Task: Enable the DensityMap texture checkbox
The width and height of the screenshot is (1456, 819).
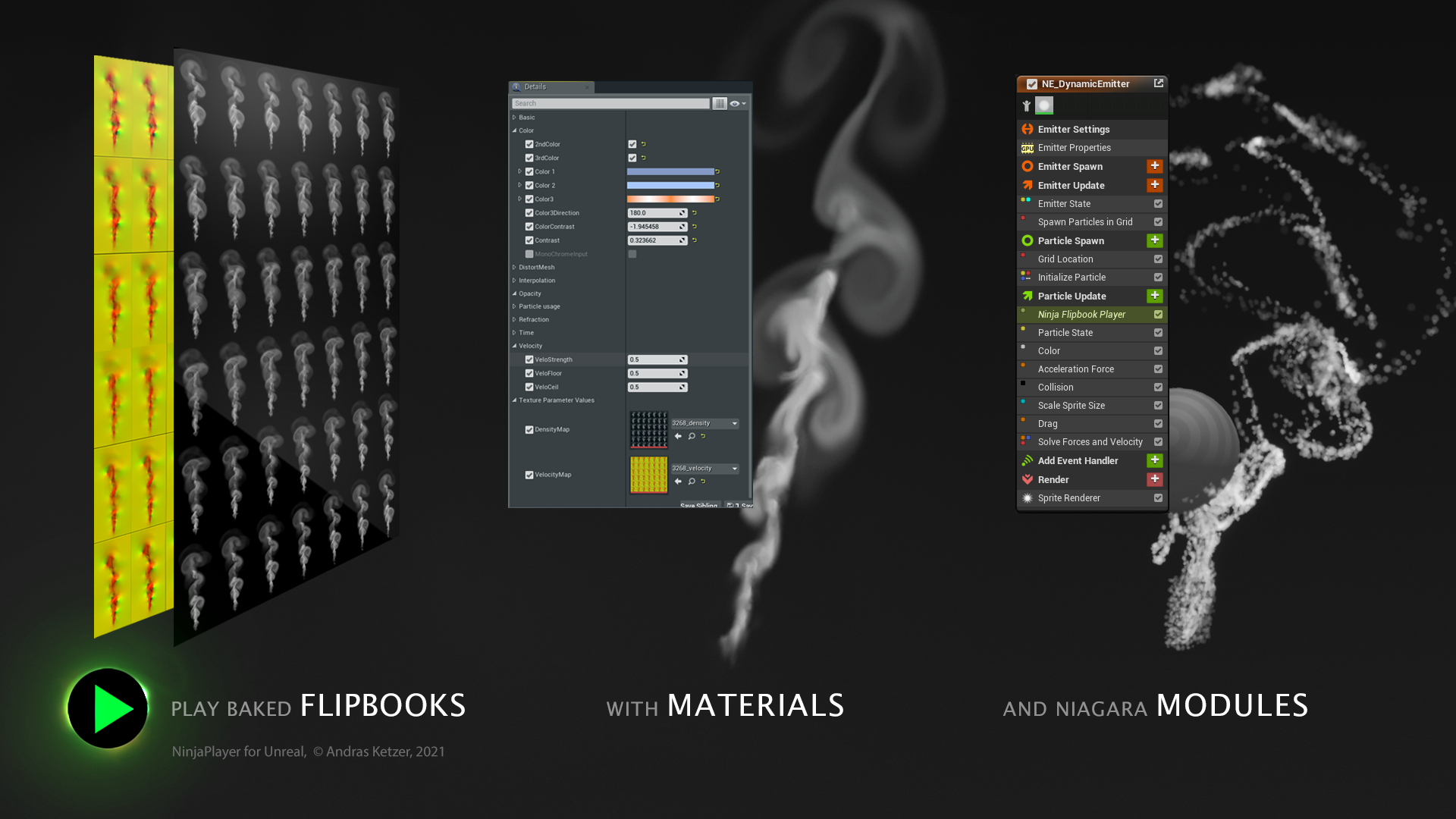Action: click(530, 429)
